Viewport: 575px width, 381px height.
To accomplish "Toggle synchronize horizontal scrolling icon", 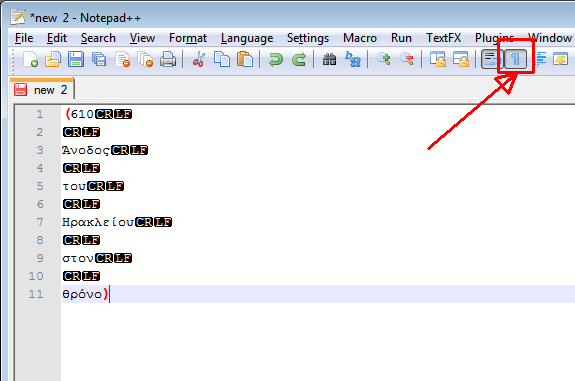I will click(461, 59).
